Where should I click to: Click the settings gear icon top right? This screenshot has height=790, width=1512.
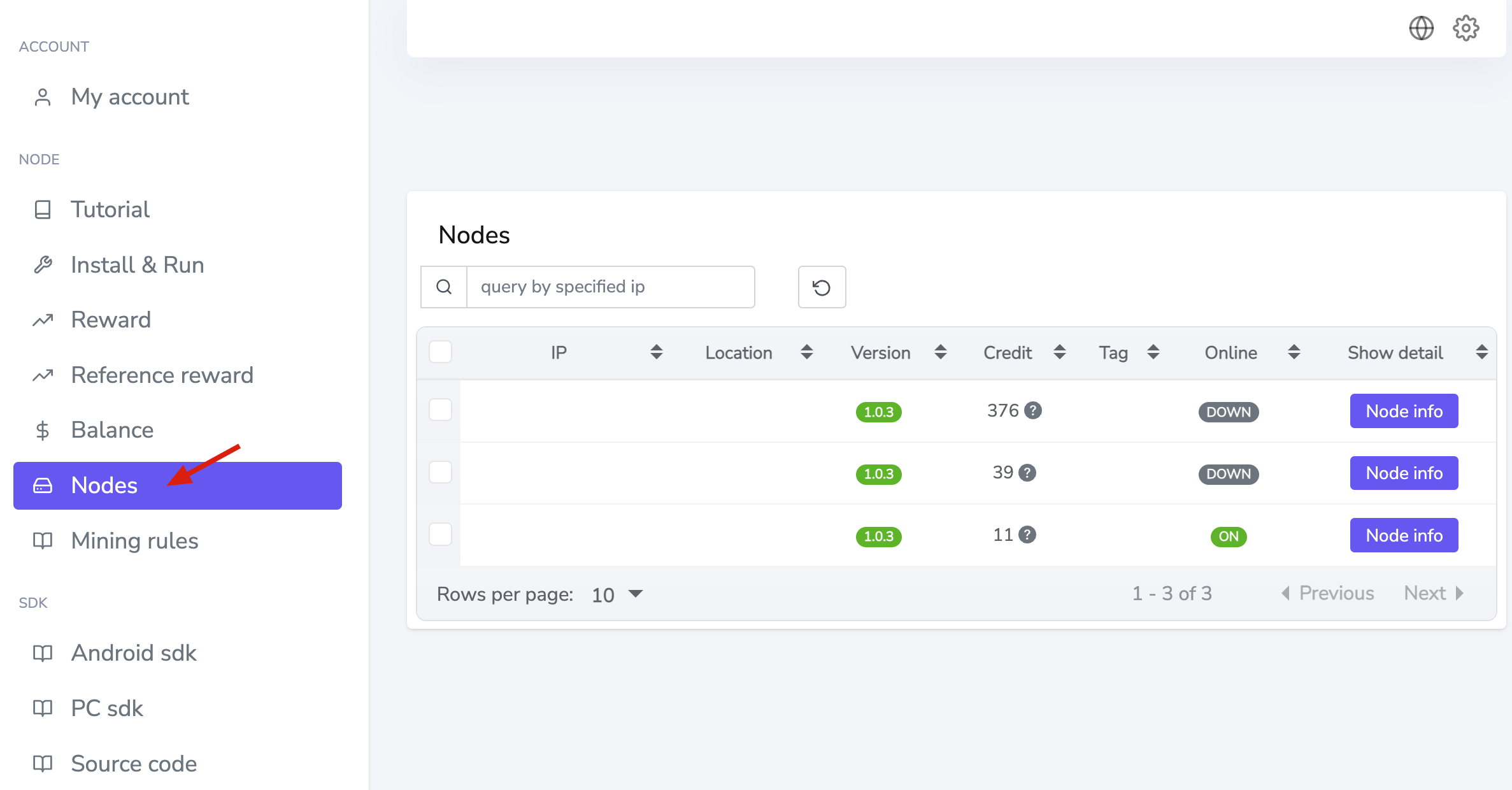pos(1465,28)
